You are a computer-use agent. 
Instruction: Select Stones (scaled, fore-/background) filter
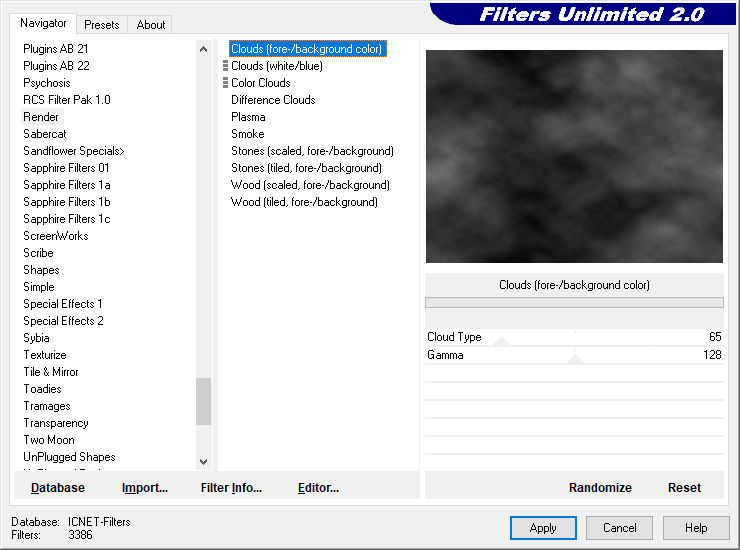tap(312, 151)
